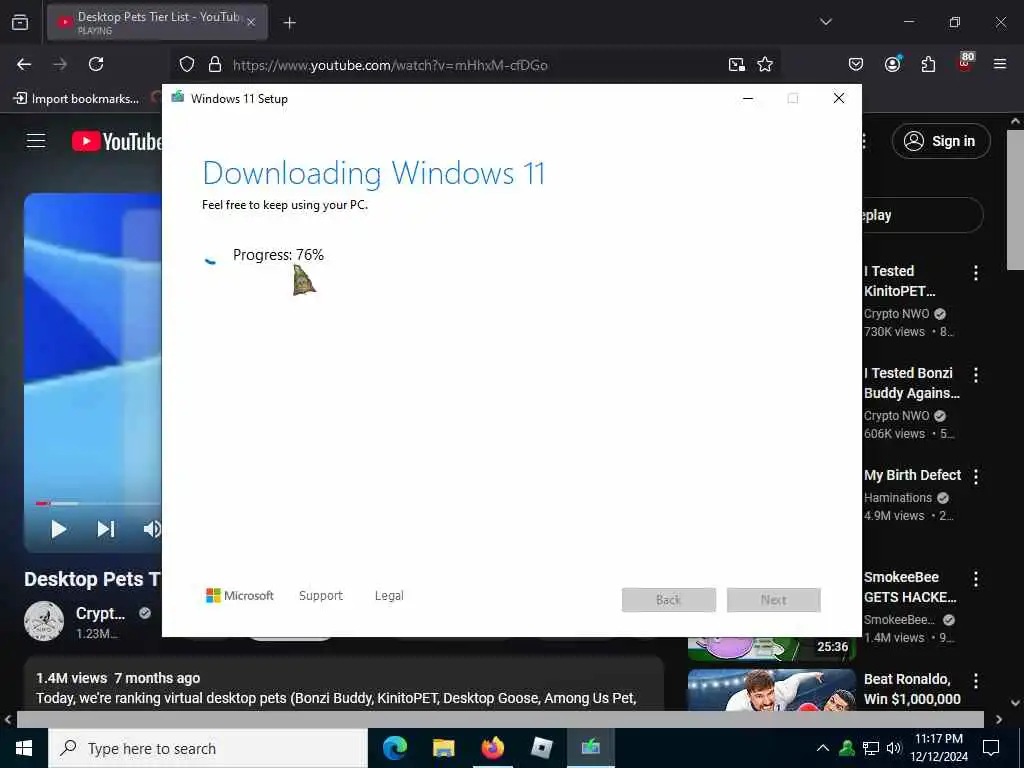
Task: Minimize the Windows 11 Setup window
Action: (748, 99)
